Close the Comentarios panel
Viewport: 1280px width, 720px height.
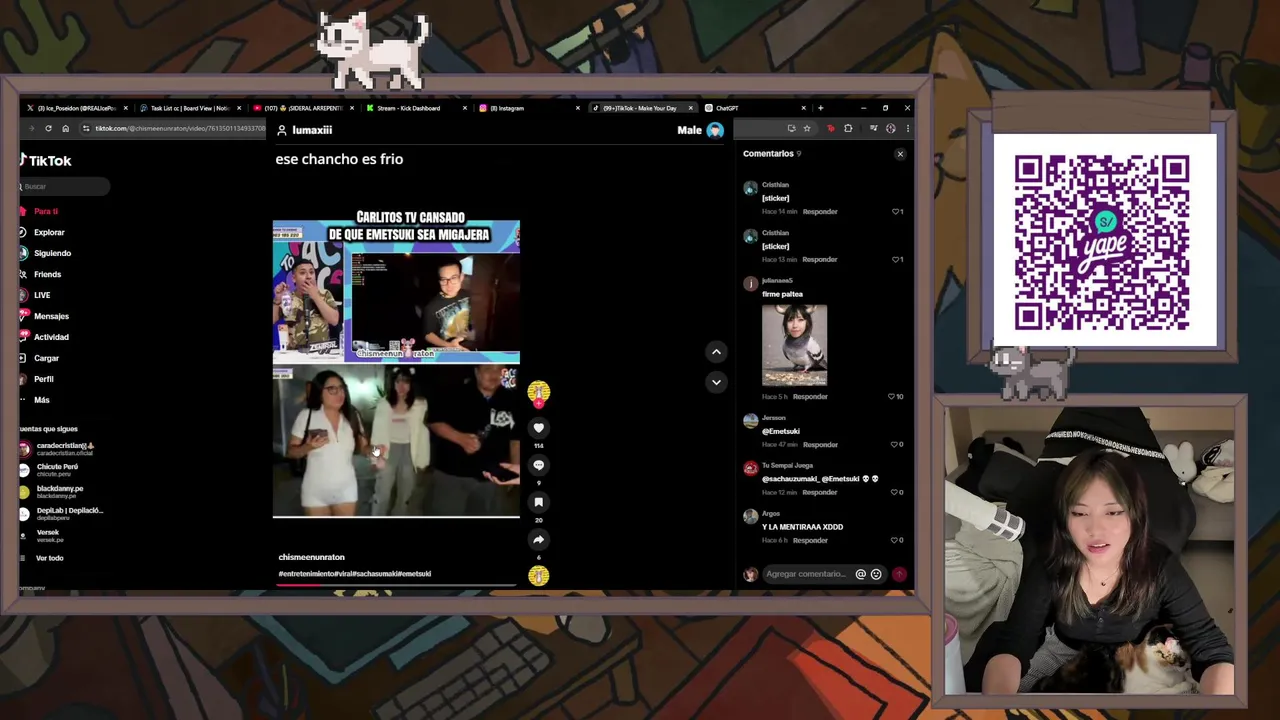click(900, 154)
